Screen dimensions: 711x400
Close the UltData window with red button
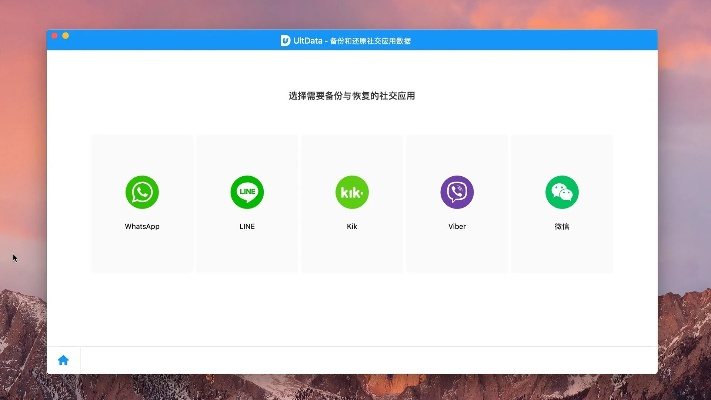[55, 36]
